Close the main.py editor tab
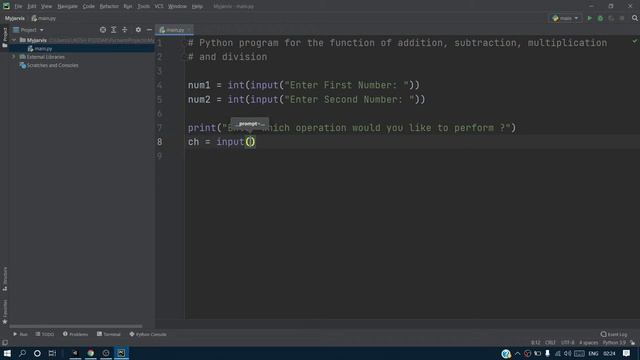This screenshot has height=360, width=640. pyautogui.click(x=189, y=30)
